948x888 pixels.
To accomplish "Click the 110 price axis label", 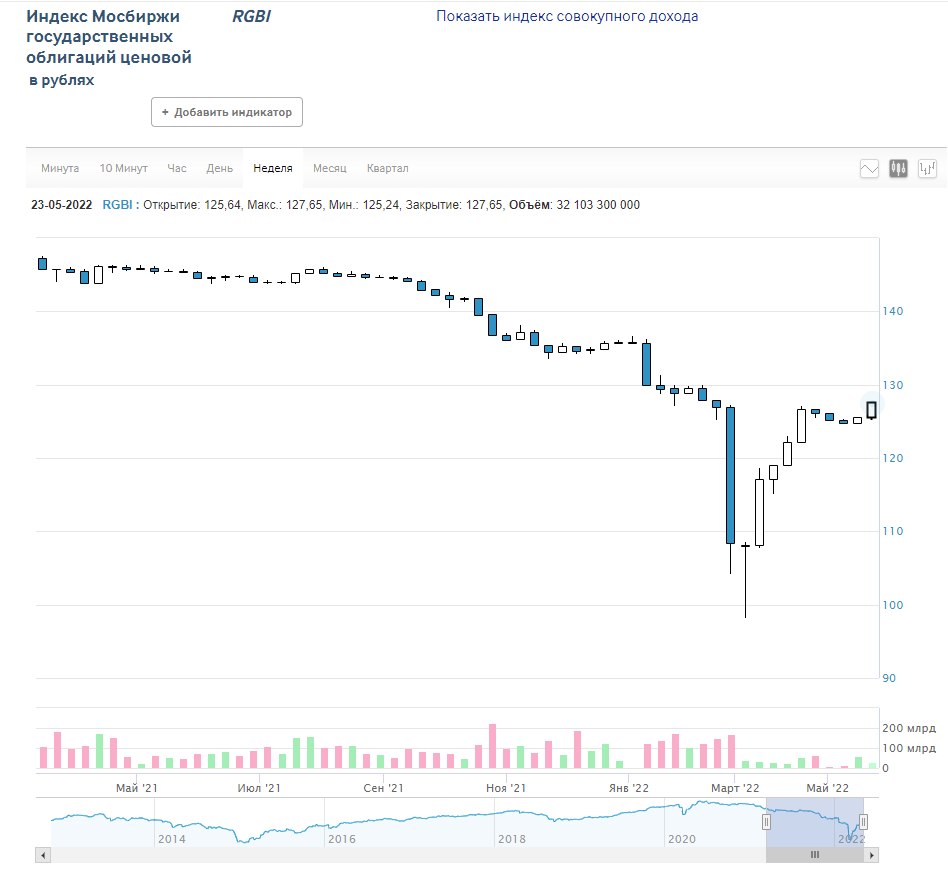I will [x=893, y=531].
